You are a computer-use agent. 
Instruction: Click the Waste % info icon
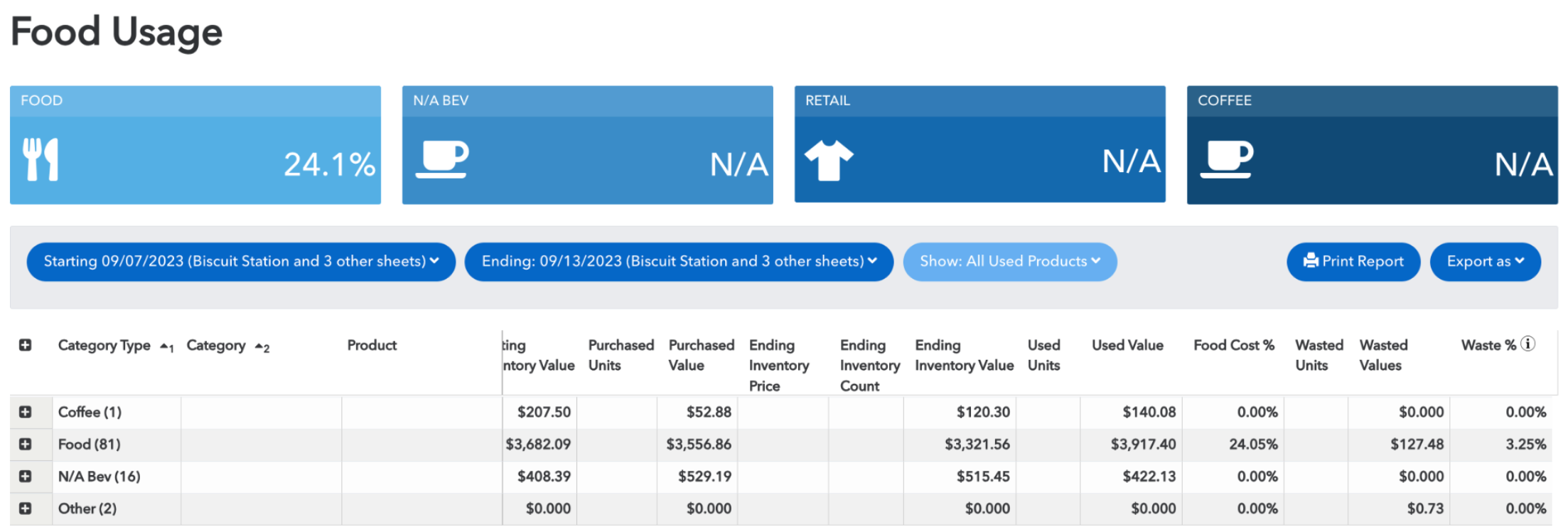click(x=1527, y=344)
